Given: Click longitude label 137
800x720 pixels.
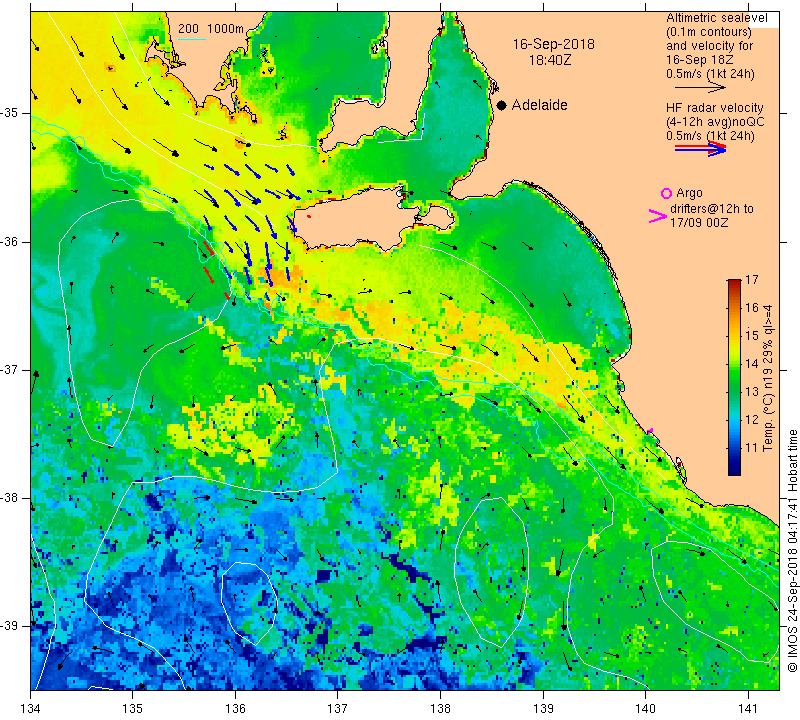Looking at the screenshot, I should [x=338, y=709].
